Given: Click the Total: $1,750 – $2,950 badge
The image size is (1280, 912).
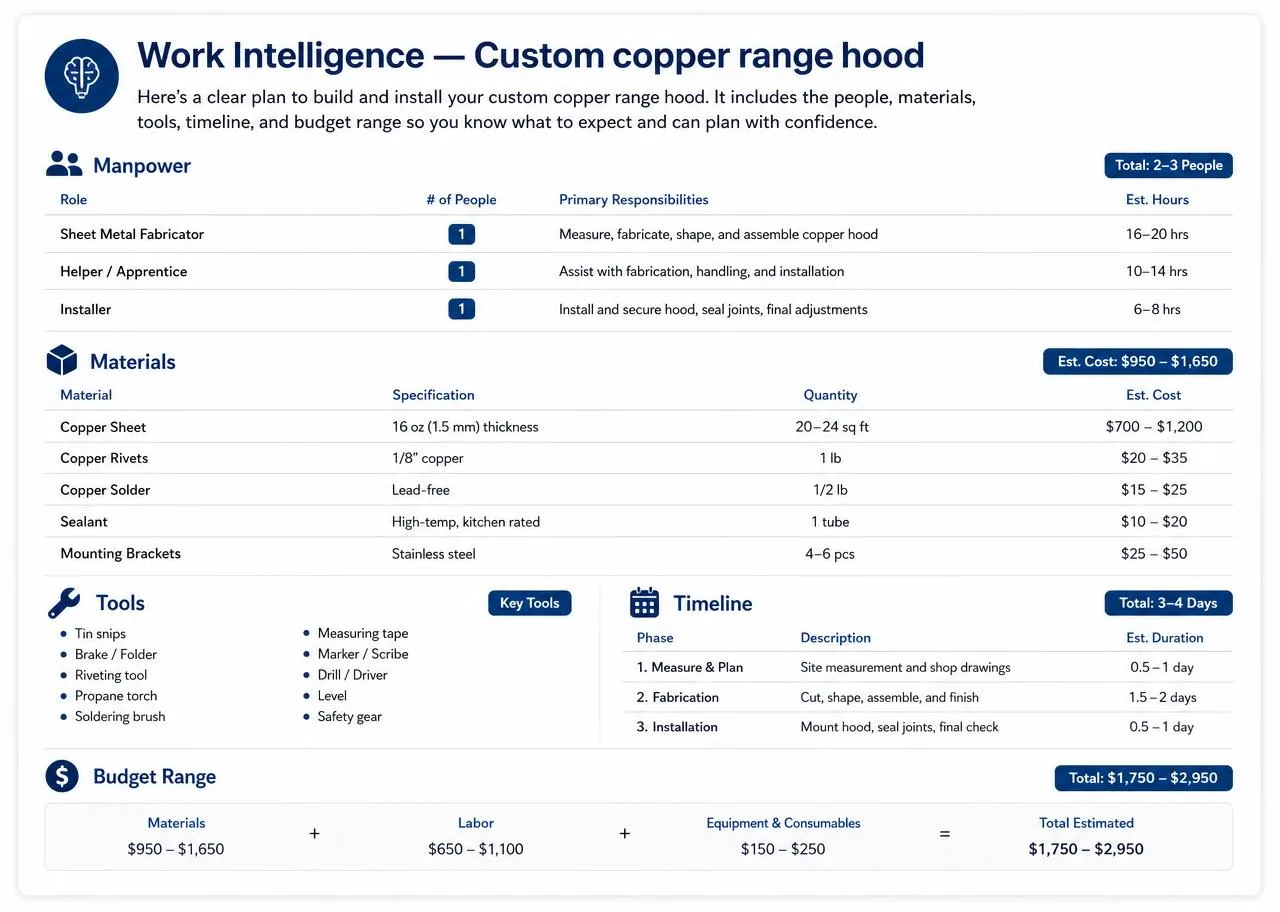Looking at the screenshot, I should 1144,778.
